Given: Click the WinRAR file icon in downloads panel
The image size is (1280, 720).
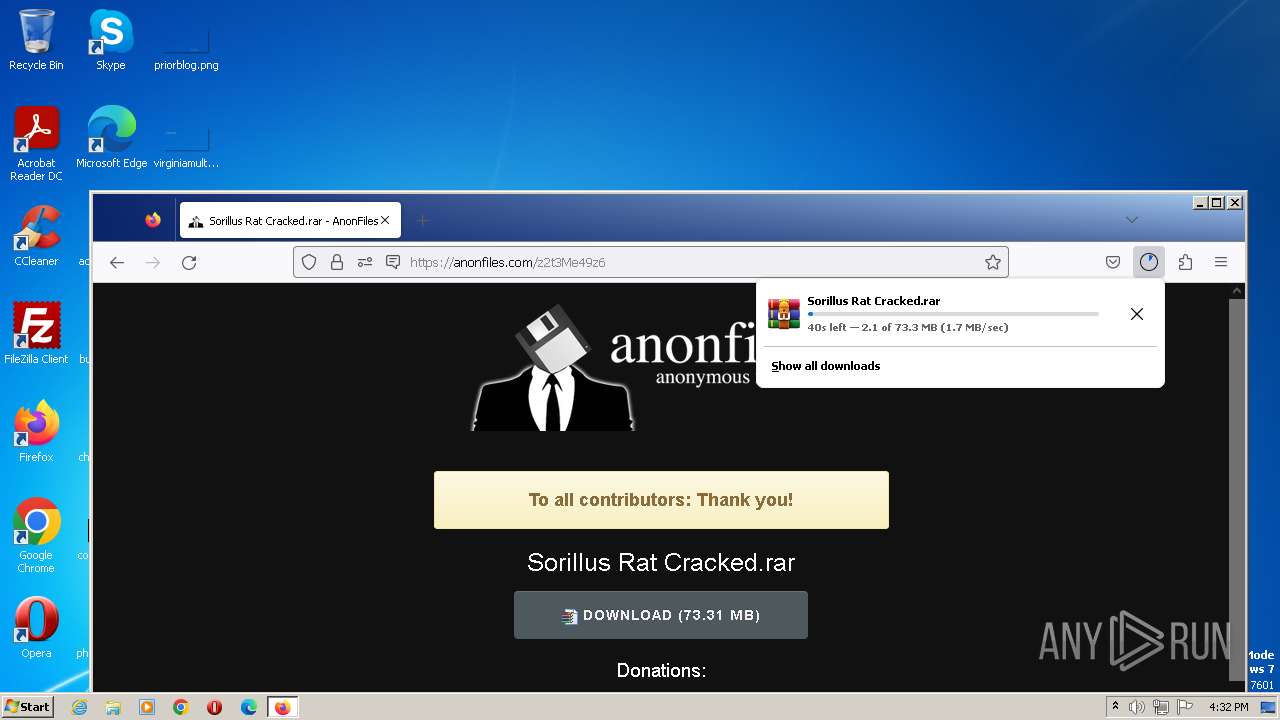Looking at the screenshot, I should tap(784, 313).
